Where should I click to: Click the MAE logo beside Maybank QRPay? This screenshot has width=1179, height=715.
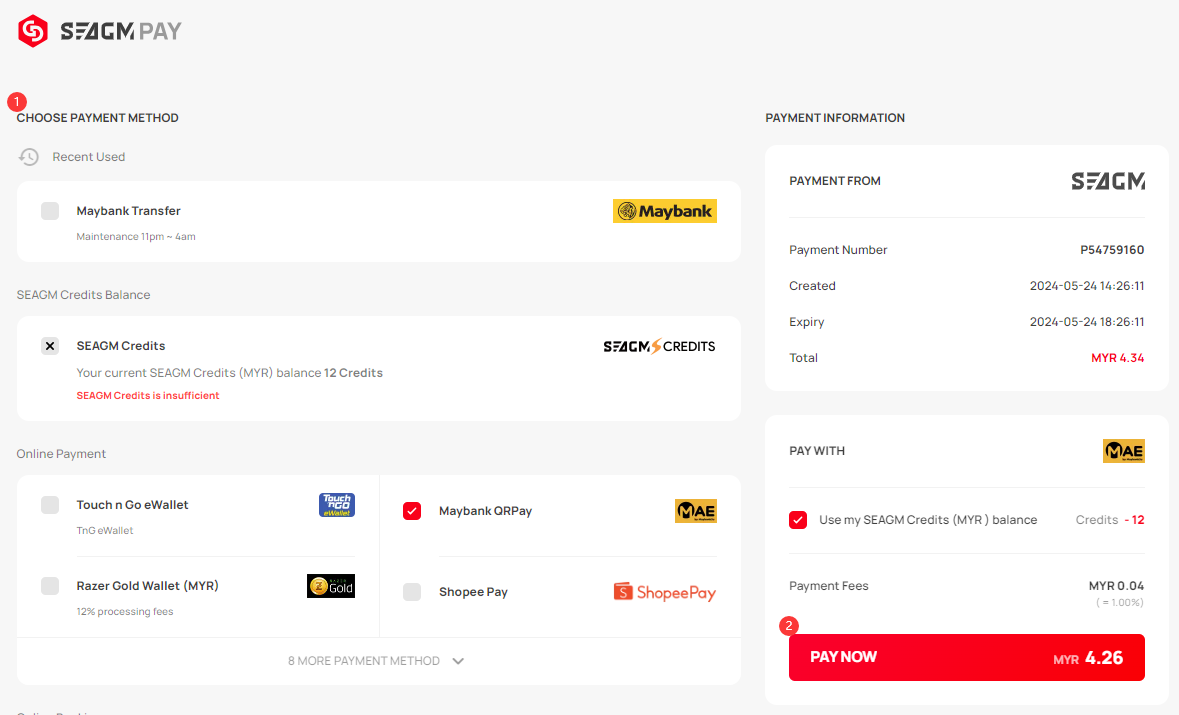click(x=696, y=511)
